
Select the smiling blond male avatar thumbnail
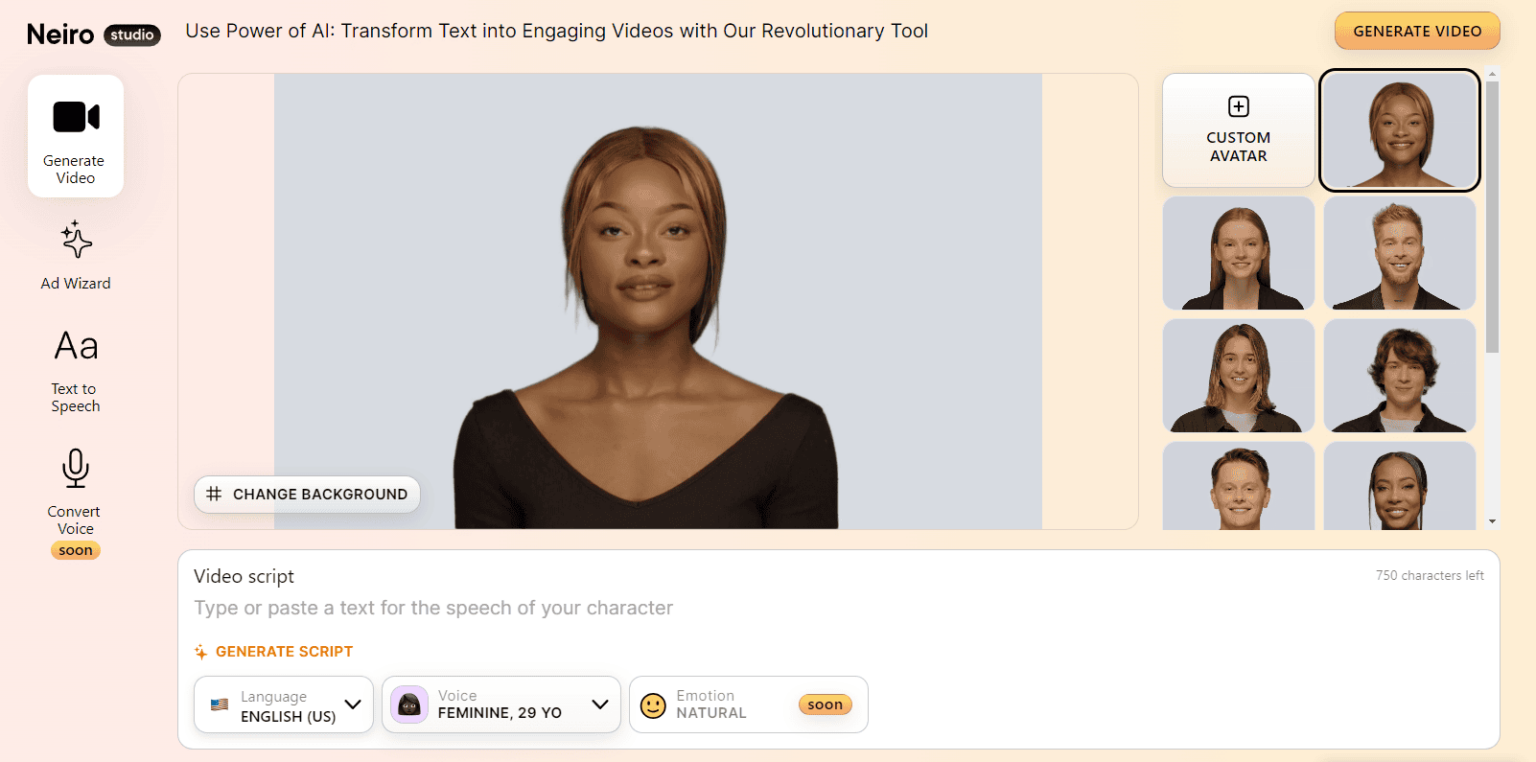coord(1399,253)
